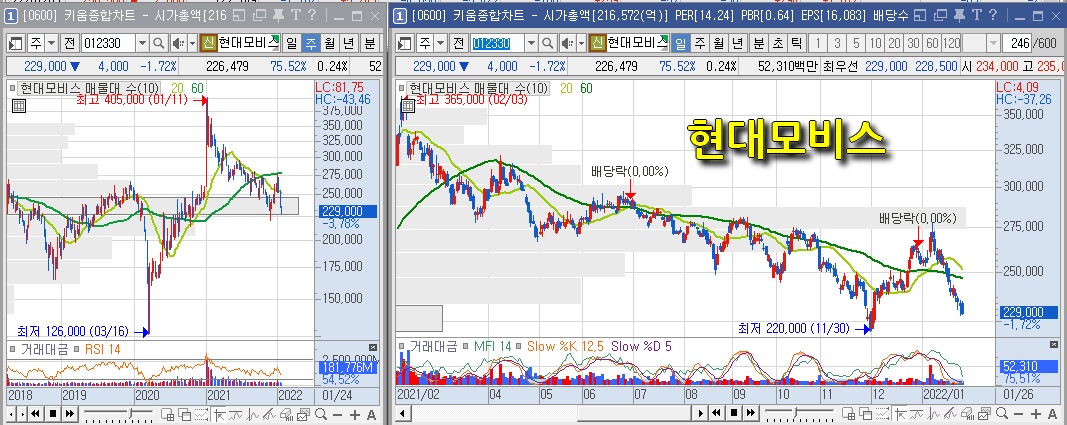Image resolution: width=1067 pixels, height=425 pixels.
Task: Click the stock code field in right window
Action: [498, 44]
